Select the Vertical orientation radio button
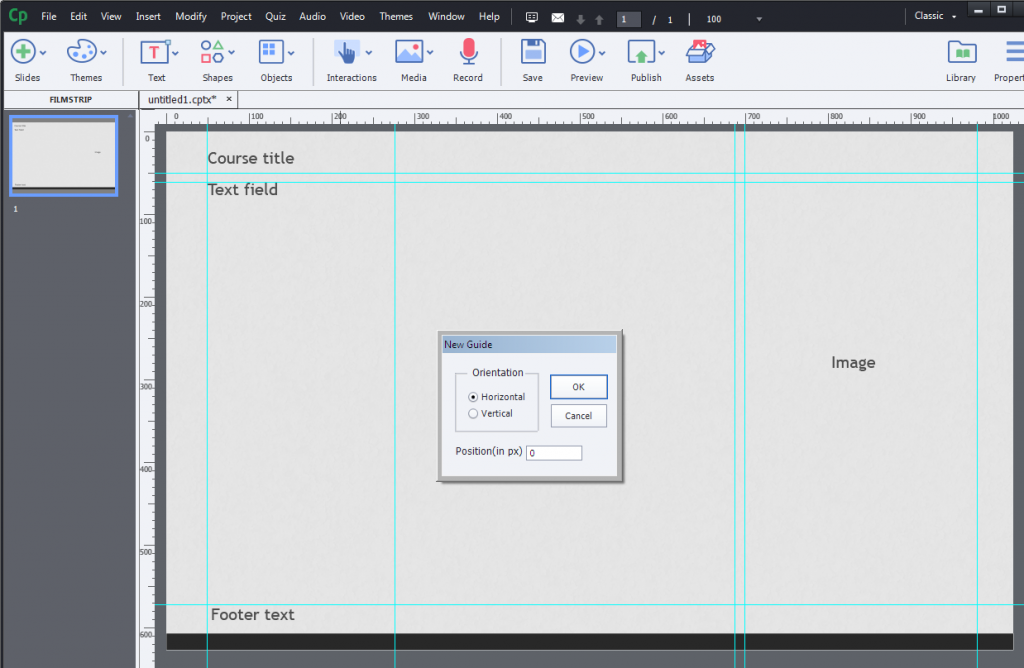The image size is (1024, 668). pos(473,413)
